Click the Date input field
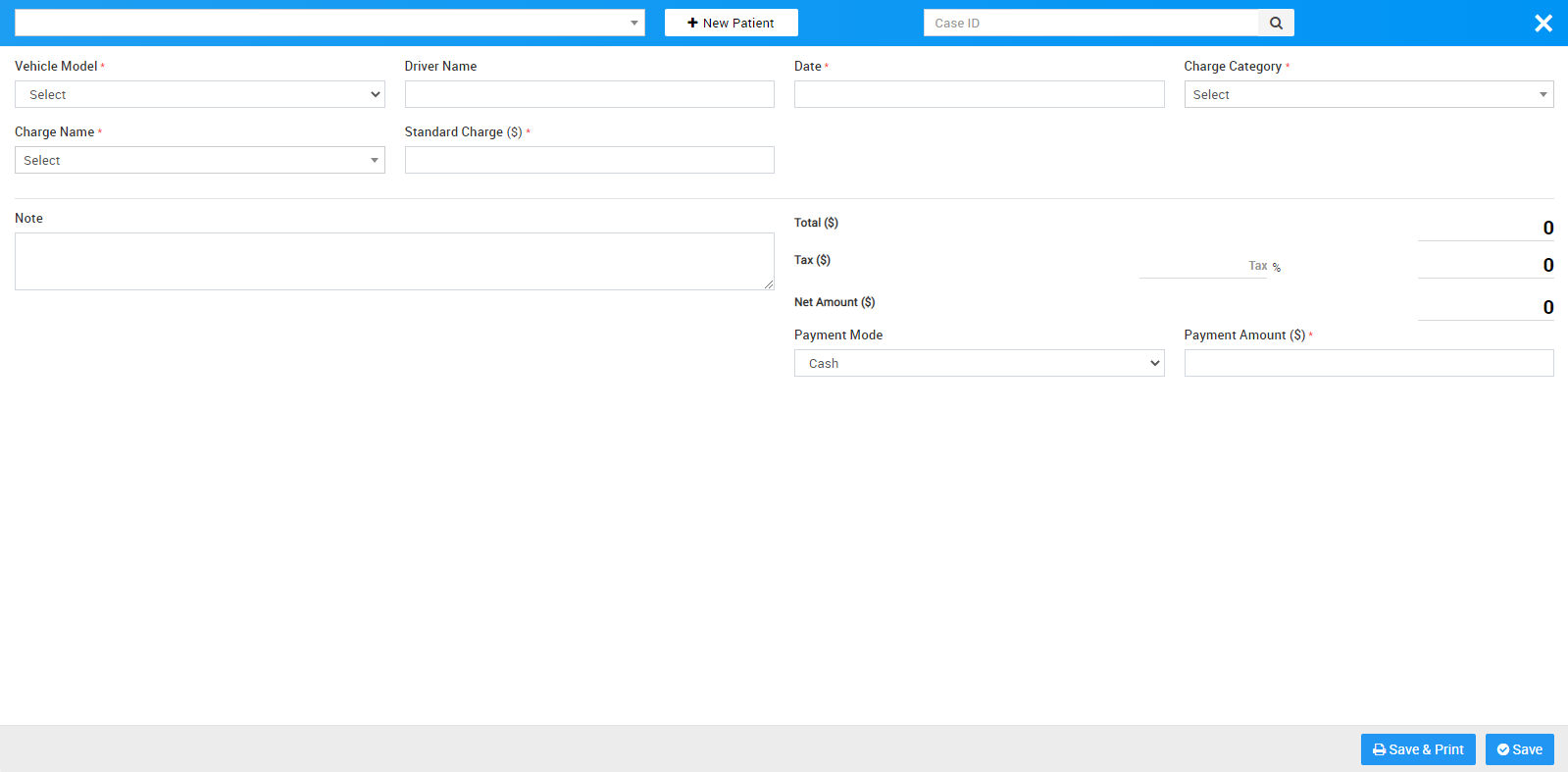This screenshot has width=1568, height=772. 979,95
